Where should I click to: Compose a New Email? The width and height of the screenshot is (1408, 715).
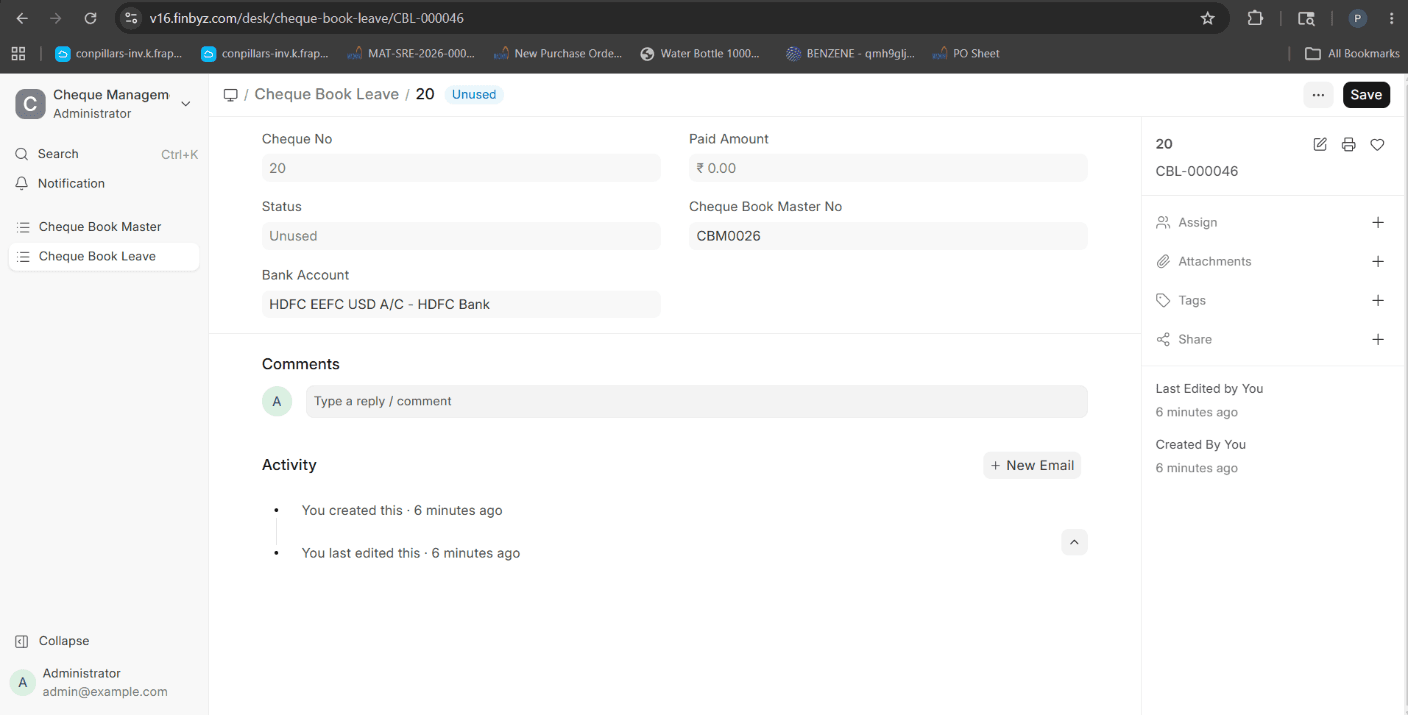[x=1032, y=465]
